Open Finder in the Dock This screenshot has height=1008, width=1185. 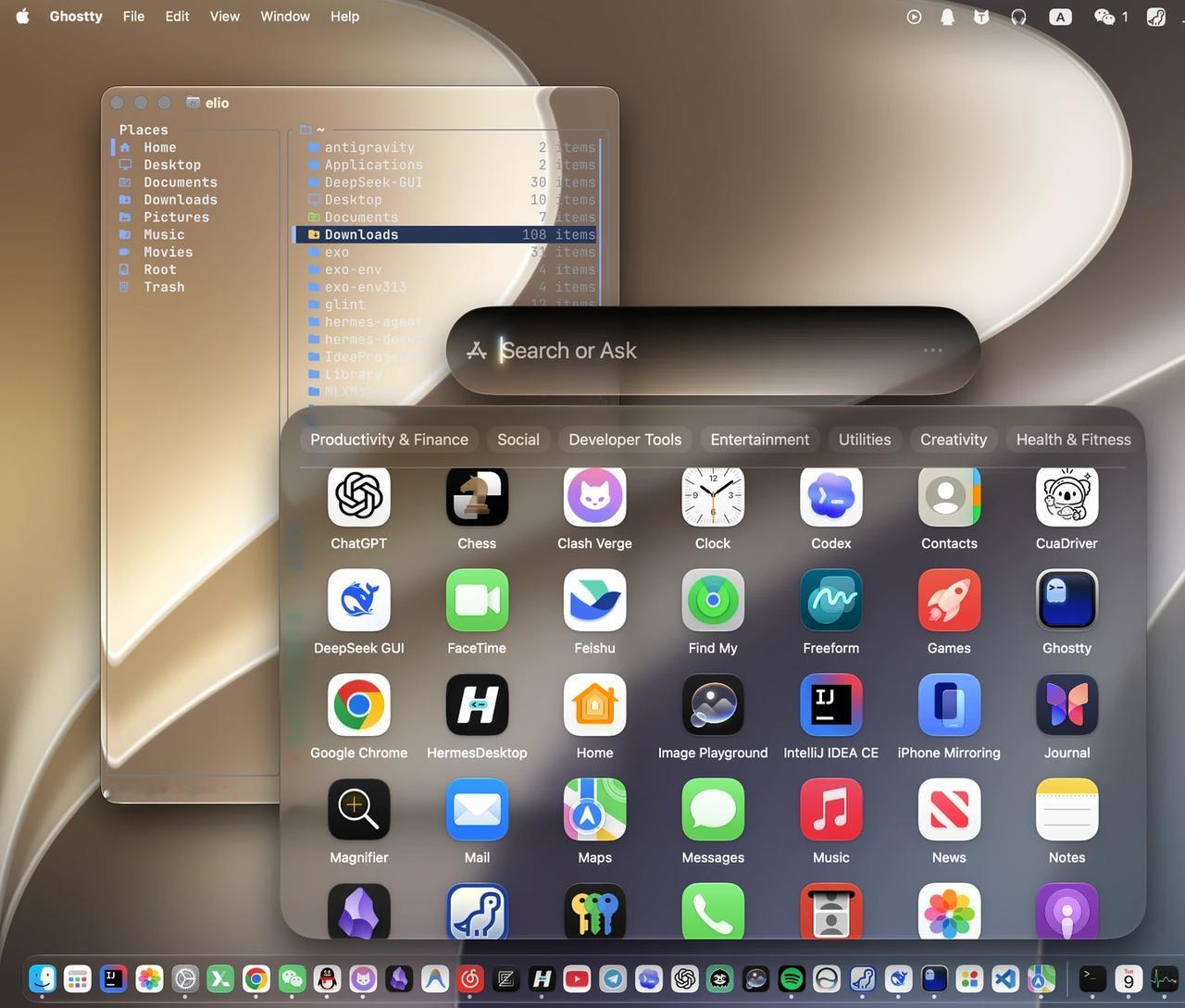click(x=43, y=978)
